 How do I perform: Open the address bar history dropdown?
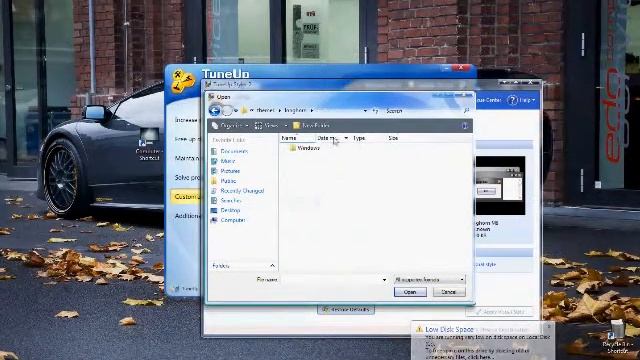coord(365,111)
